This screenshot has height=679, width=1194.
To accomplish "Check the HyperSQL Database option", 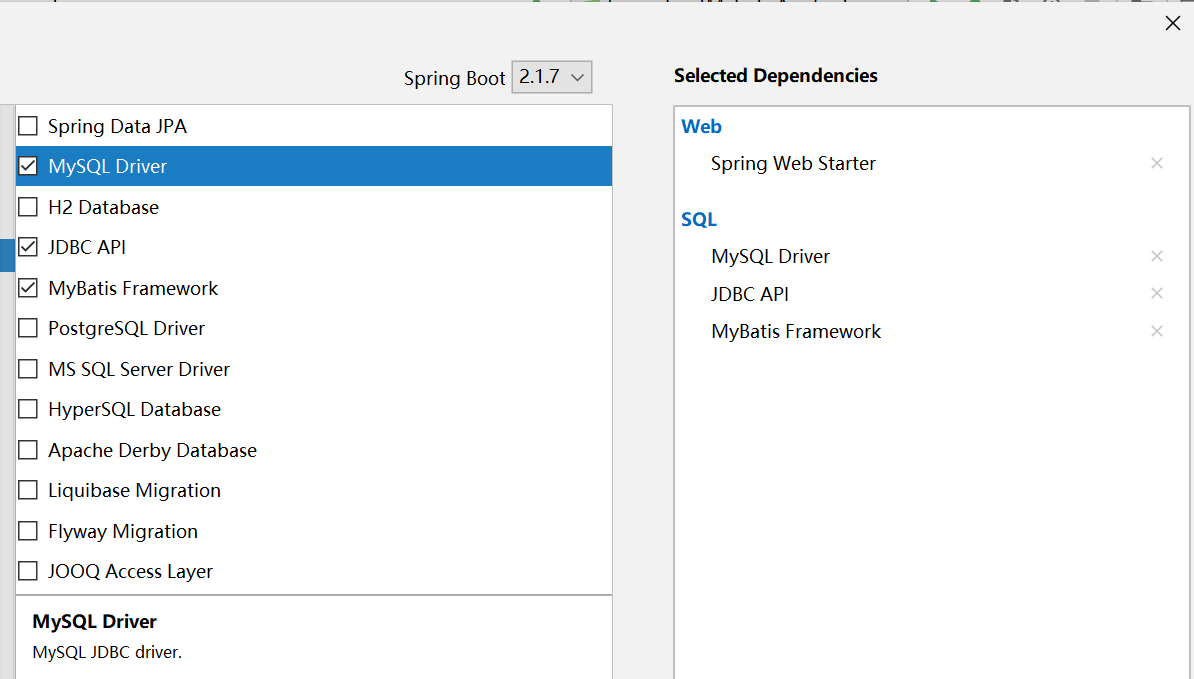I will pos(28,409).
